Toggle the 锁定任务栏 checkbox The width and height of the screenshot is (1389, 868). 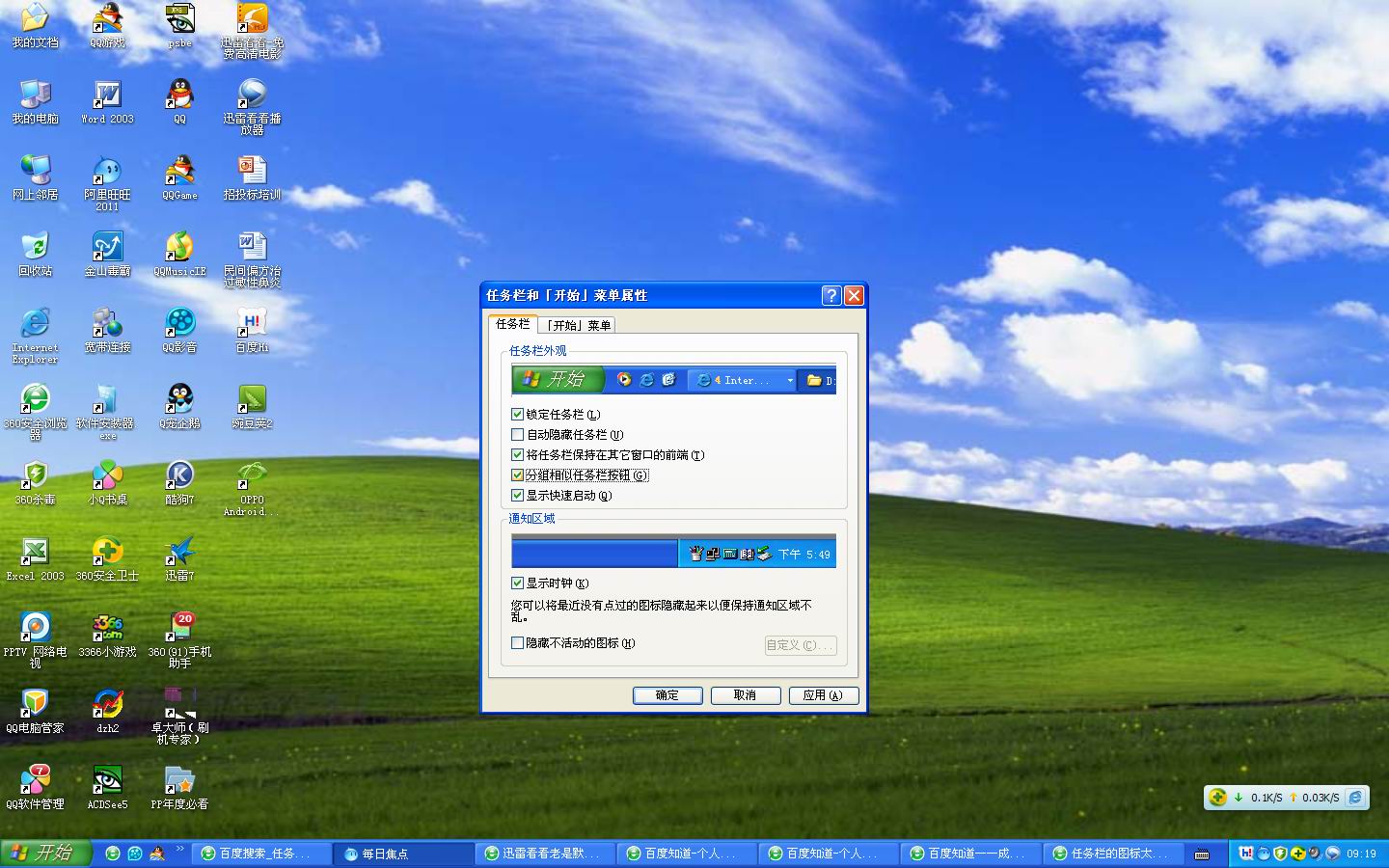click(517, 415)
